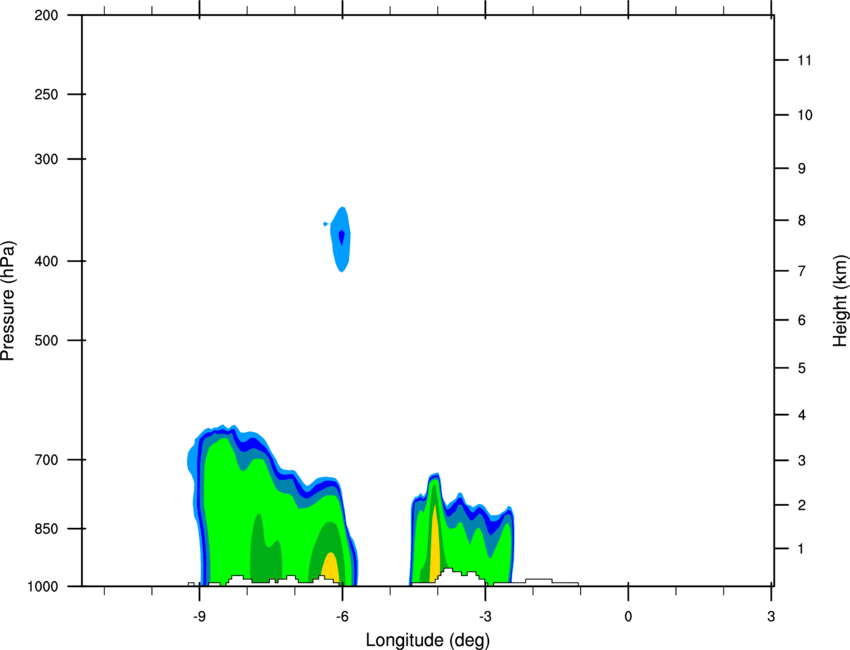This screenshot has width=850, height=650.
Task: Click the 400 pressure tick label
Action: click(x=46, y=261)
